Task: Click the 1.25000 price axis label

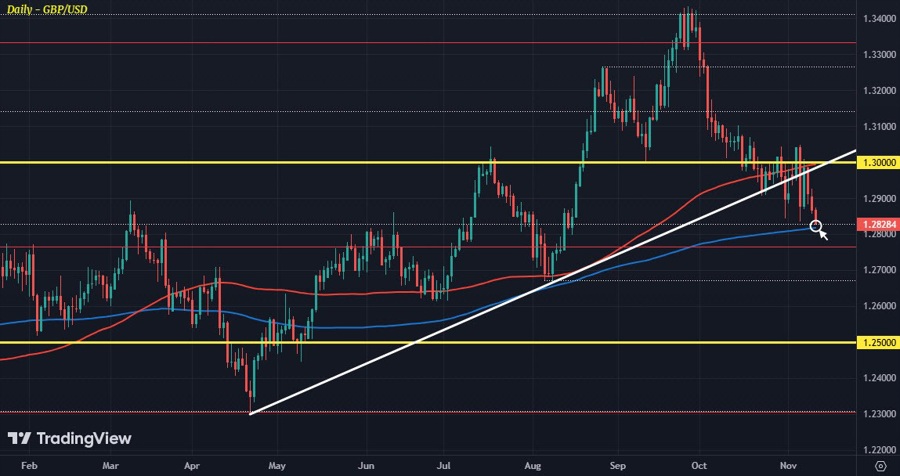Action: pos(877,342)
